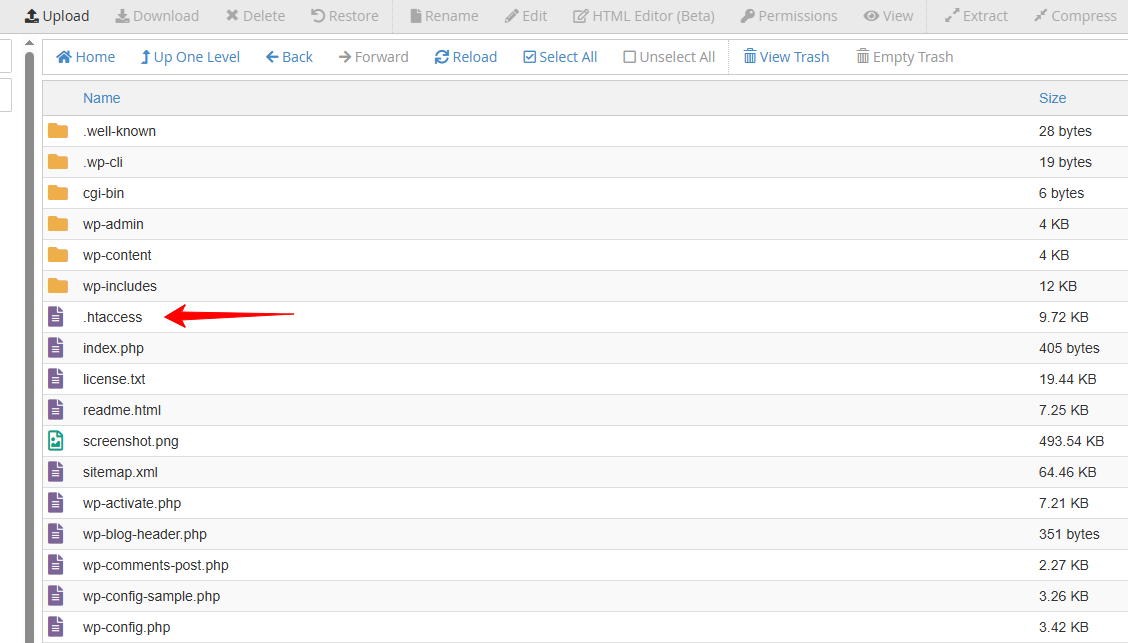The height and width of the screenshot is (643, 1128).
Task: Click the wp-config.php file row
Action: [x=126, y=627]
